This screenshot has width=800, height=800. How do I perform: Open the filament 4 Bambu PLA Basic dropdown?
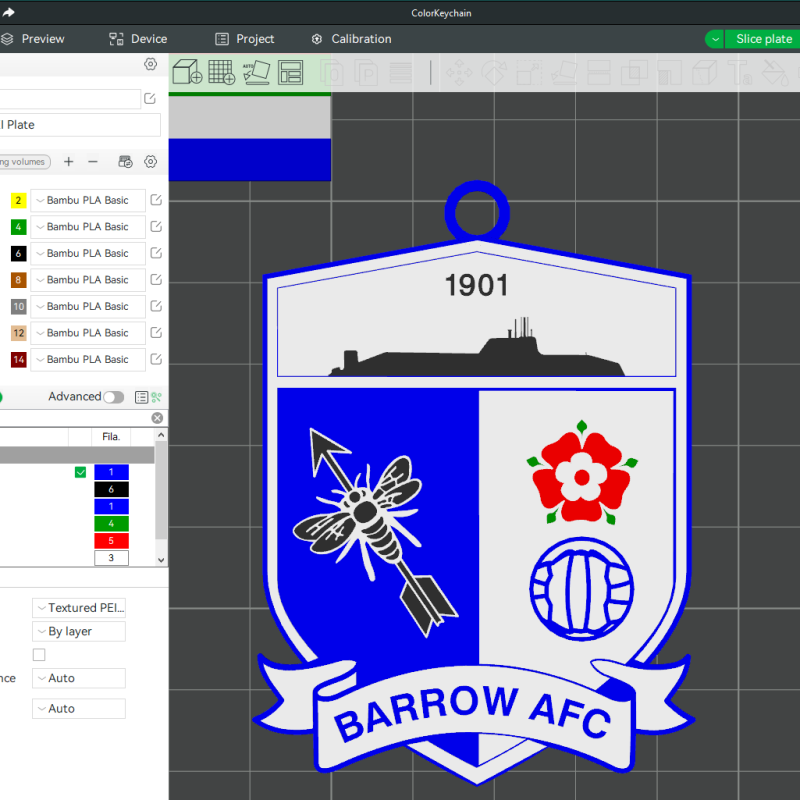[x=88, y=227]
